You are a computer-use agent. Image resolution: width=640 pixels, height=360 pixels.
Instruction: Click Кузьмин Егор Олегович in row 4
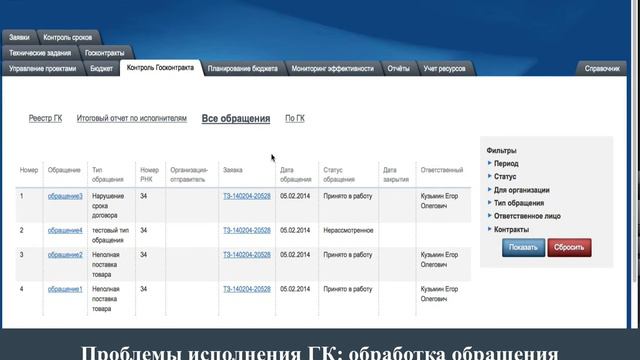coord(439,294)
